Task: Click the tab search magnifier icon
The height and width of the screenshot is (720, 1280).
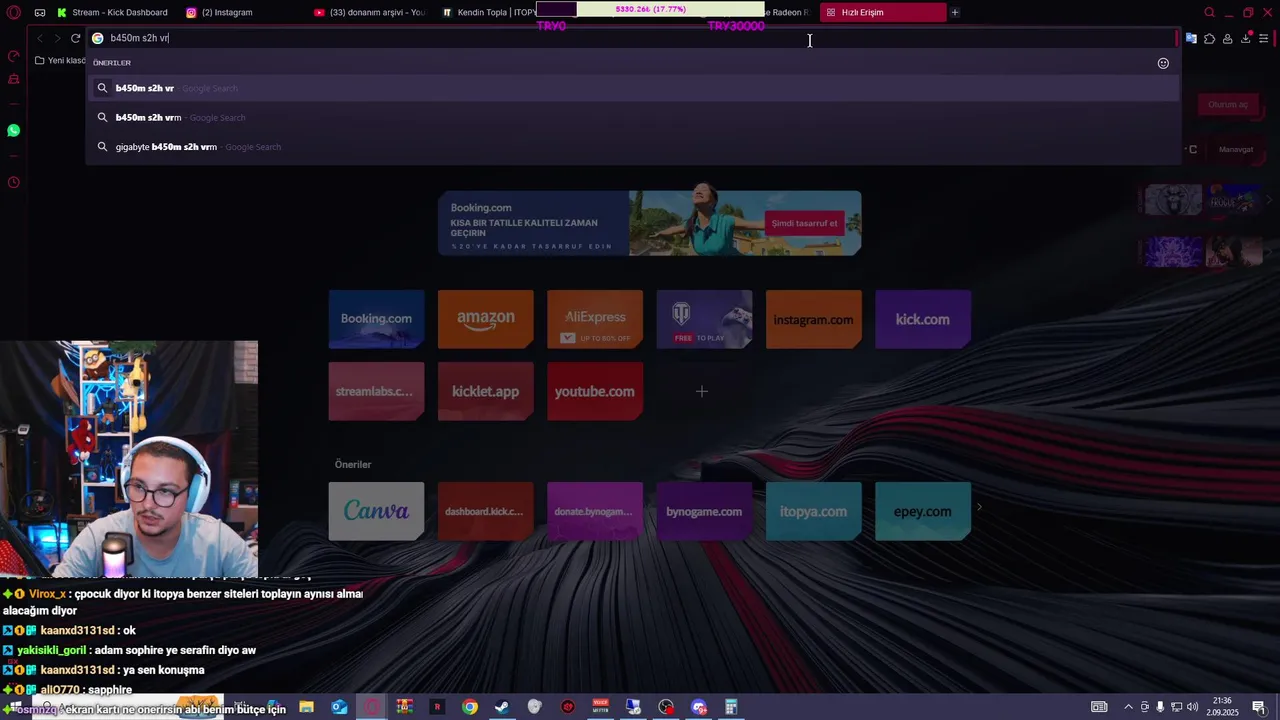Action: point(1209,13)
